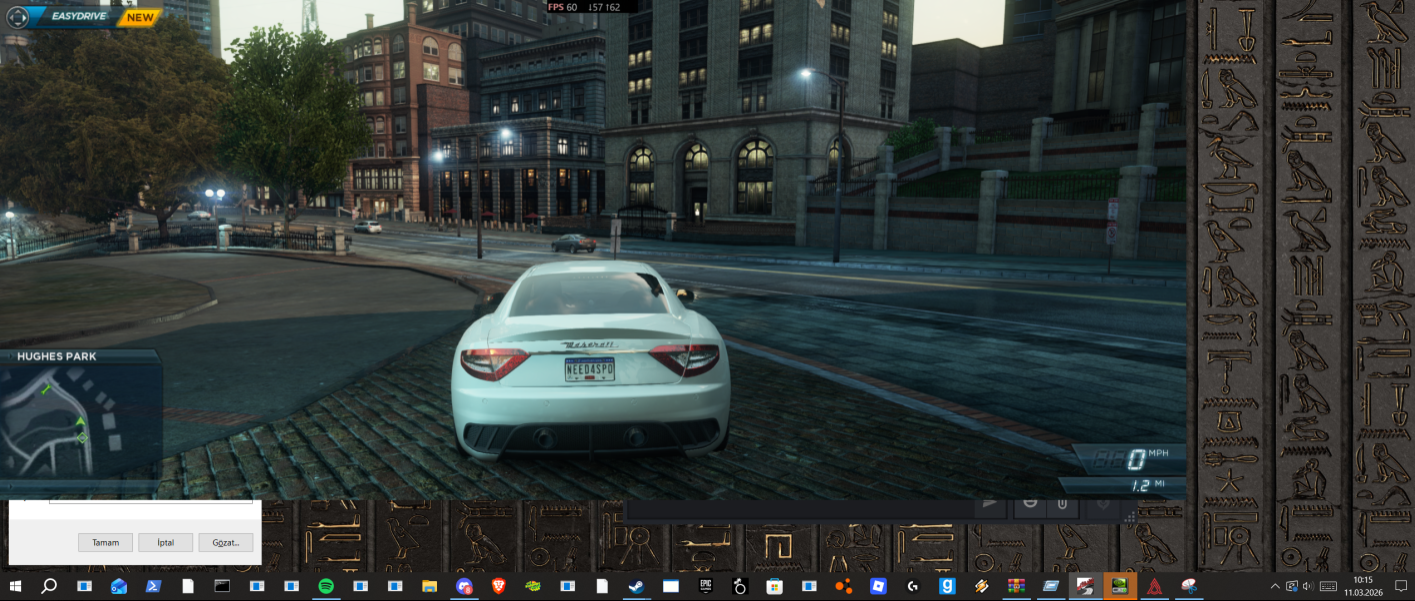Open the File Explorer taskbar icon
Viewport: 1415px width, 601px height.
[x=429, y=586]
